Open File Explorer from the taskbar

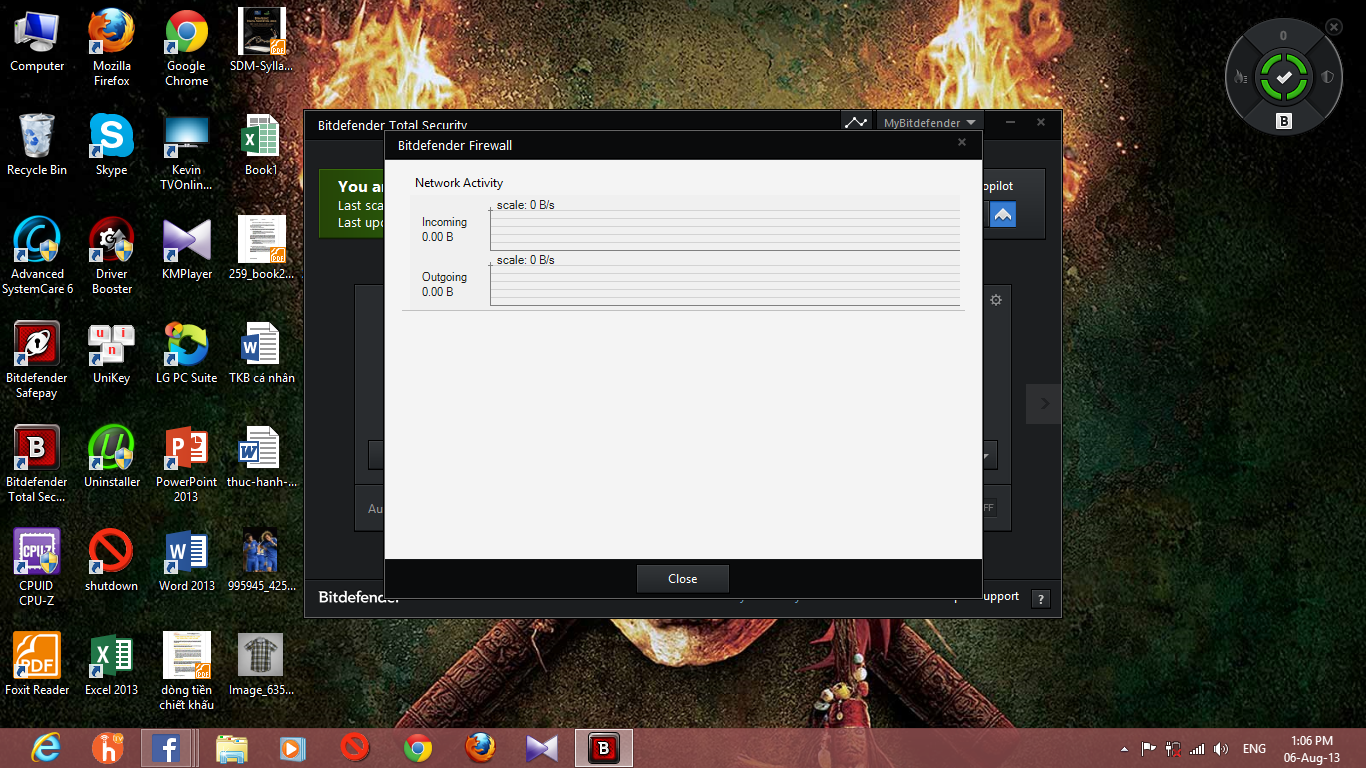232,748
